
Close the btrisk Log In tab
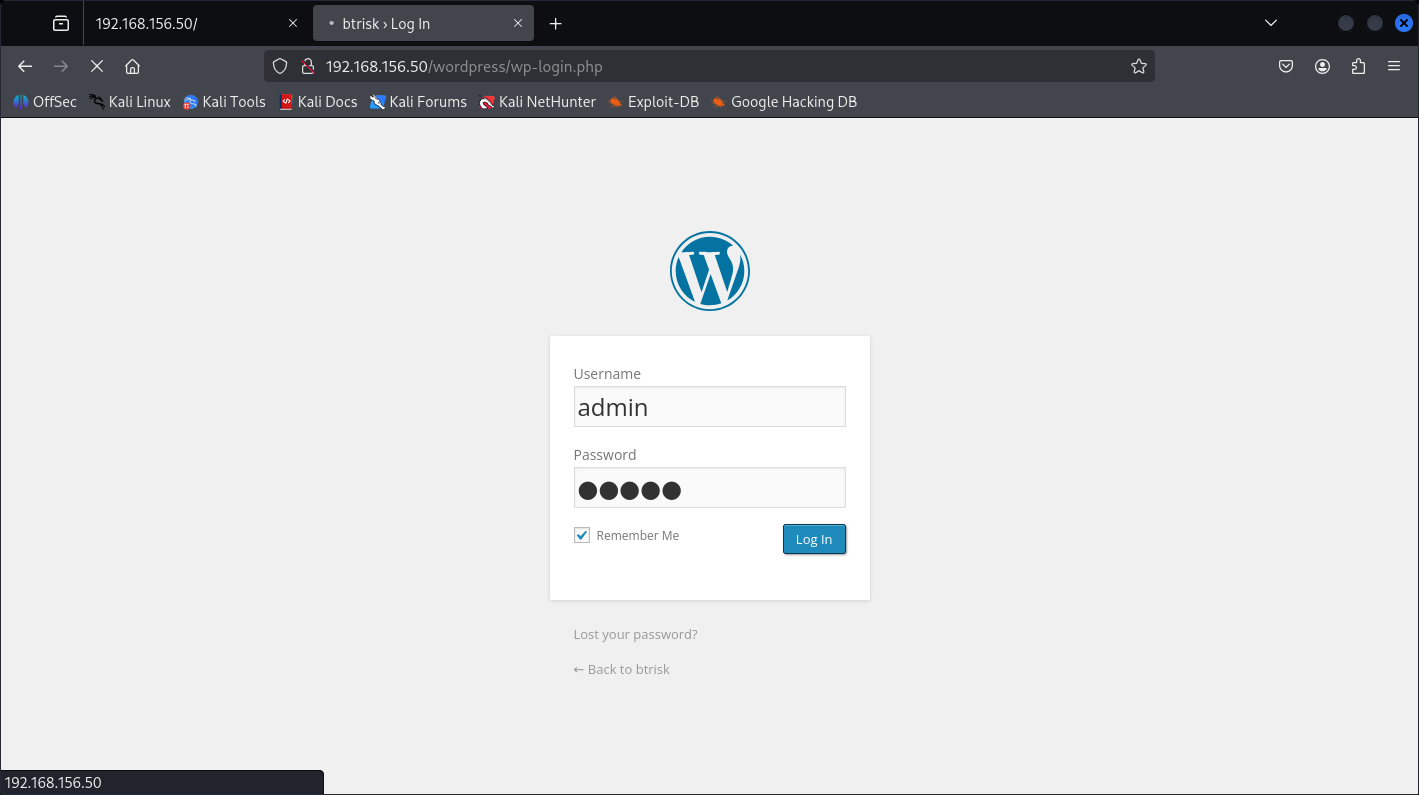click(x=518, y=23)
